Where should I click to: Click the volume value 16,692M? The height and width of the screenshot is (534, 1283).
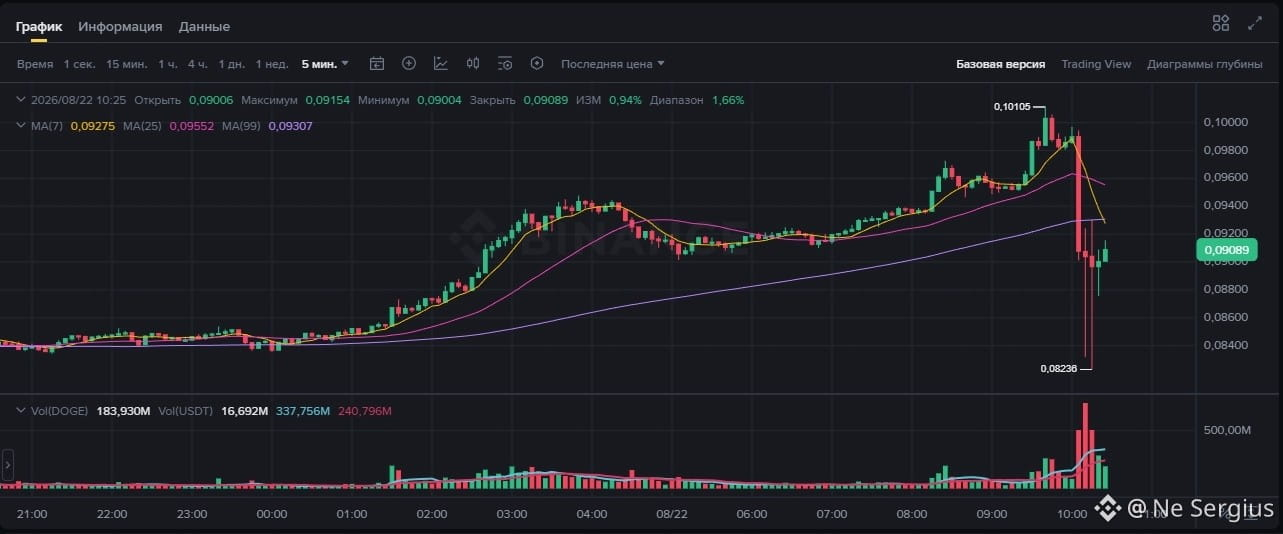coord(243,411)
